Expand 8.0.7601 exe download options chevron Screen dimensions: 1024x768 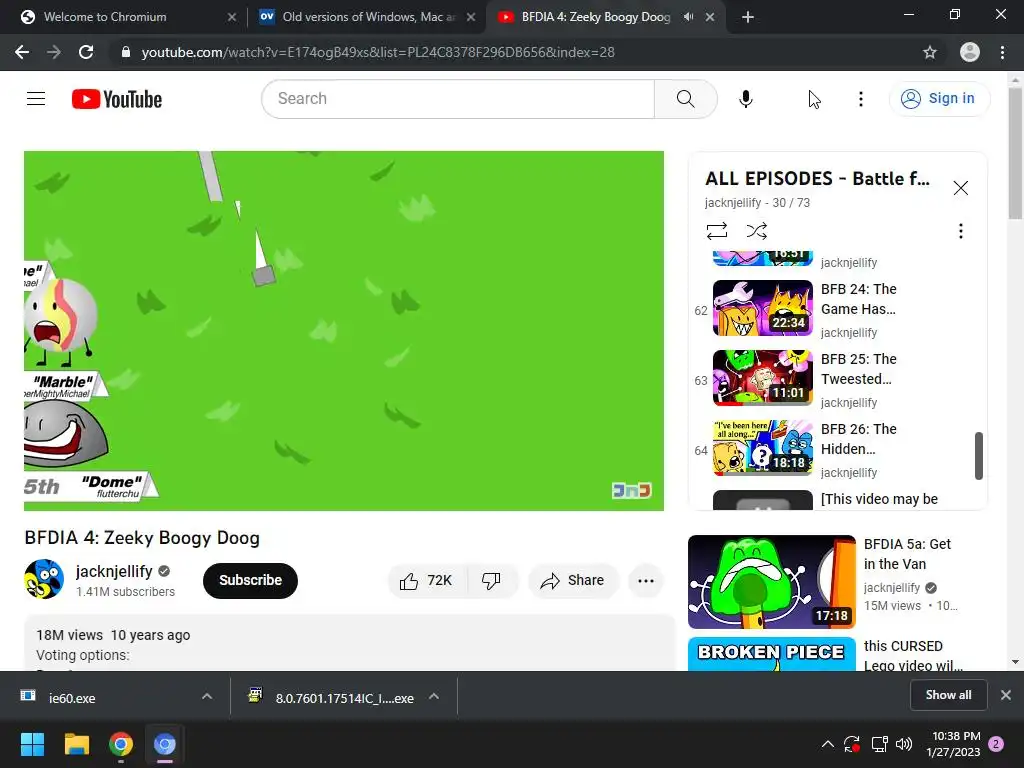(x=434, y=697)
